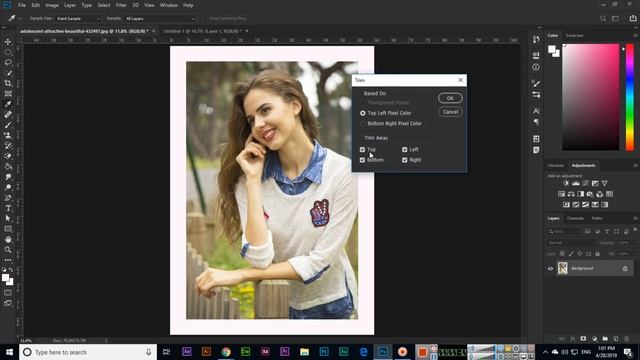Create a new group folder icon
The width and height of the screenshot is (640, 360).
pos(605,339)
